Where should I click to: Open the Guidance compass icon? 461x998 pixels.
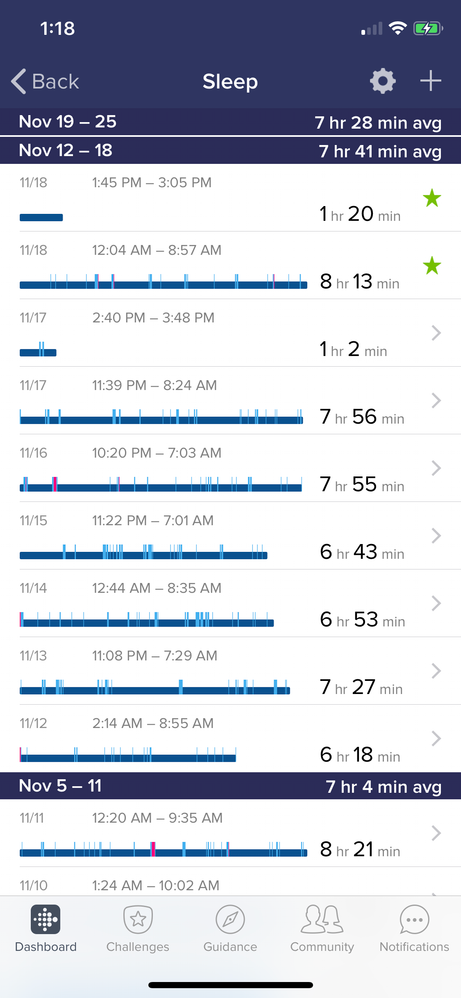pyautogui.click(x=230, y=919)
